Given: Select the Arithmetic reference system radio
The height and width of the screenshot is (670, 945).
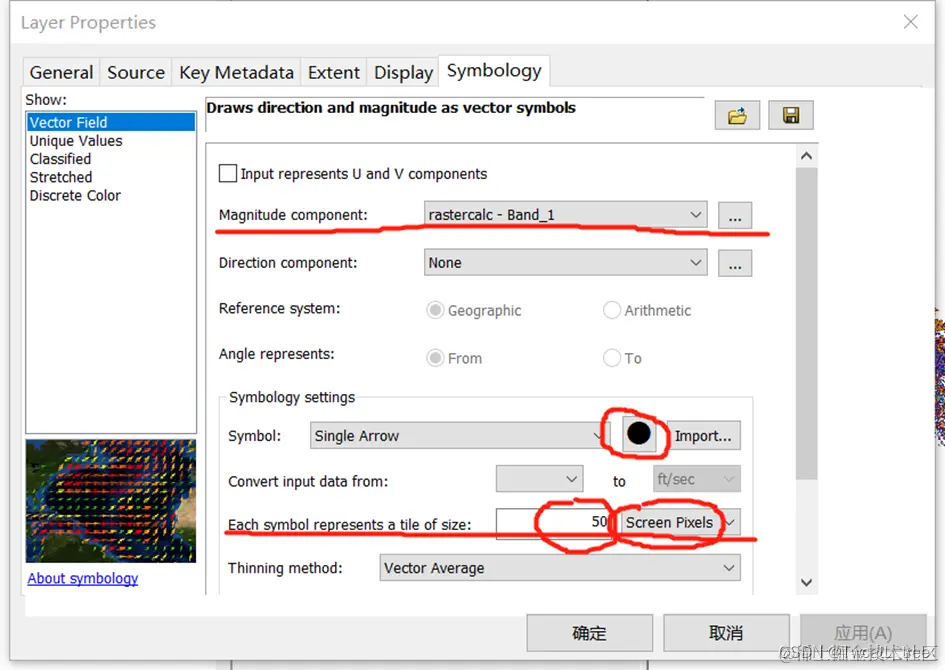Looking at the screenshot, I should coord(612,310).
